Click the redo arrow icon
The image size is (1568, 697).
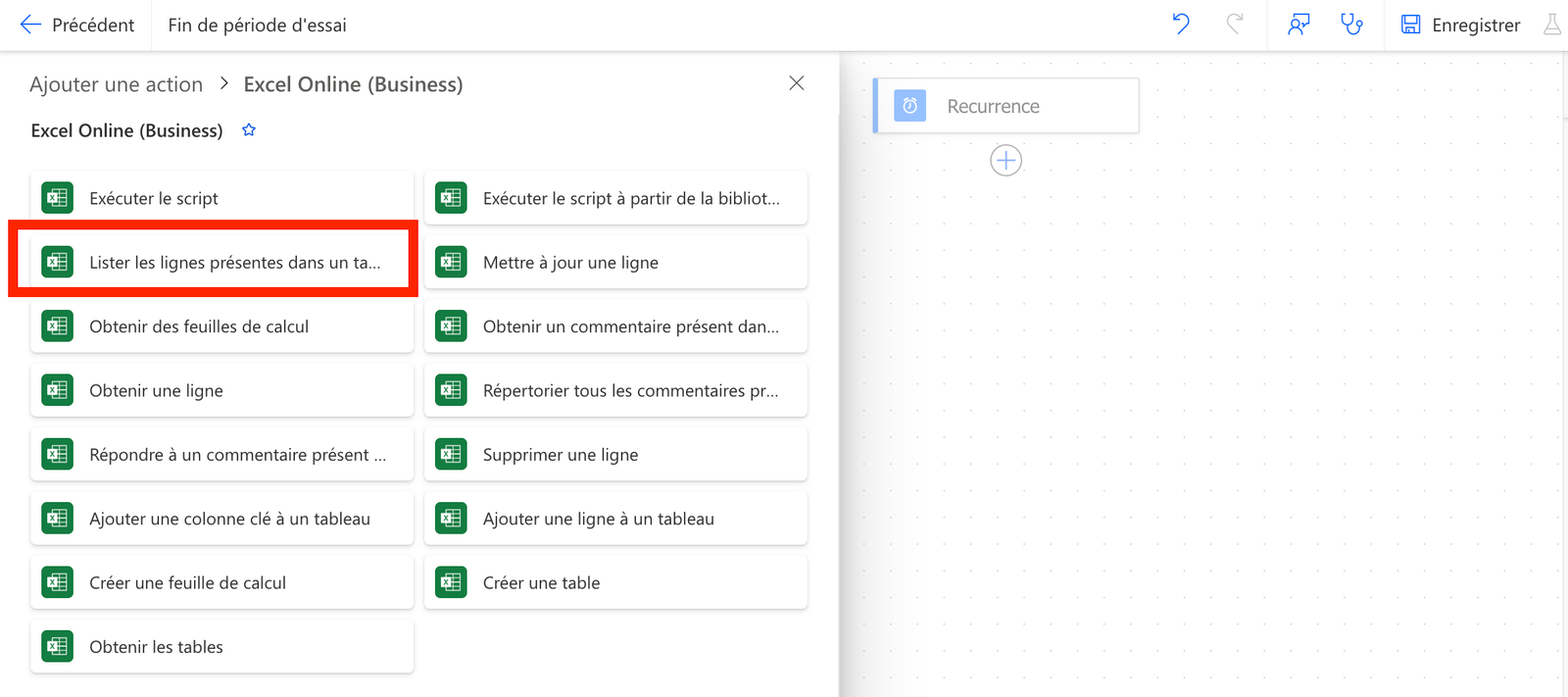point(1235,25)
